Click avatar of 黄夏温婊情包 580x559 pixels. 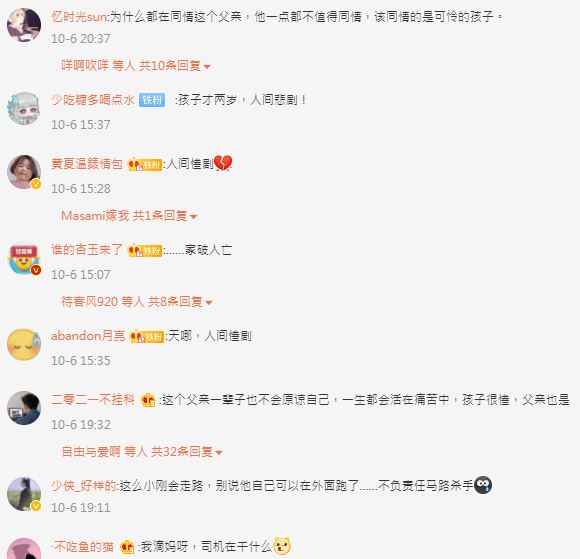tap(24, 172)
